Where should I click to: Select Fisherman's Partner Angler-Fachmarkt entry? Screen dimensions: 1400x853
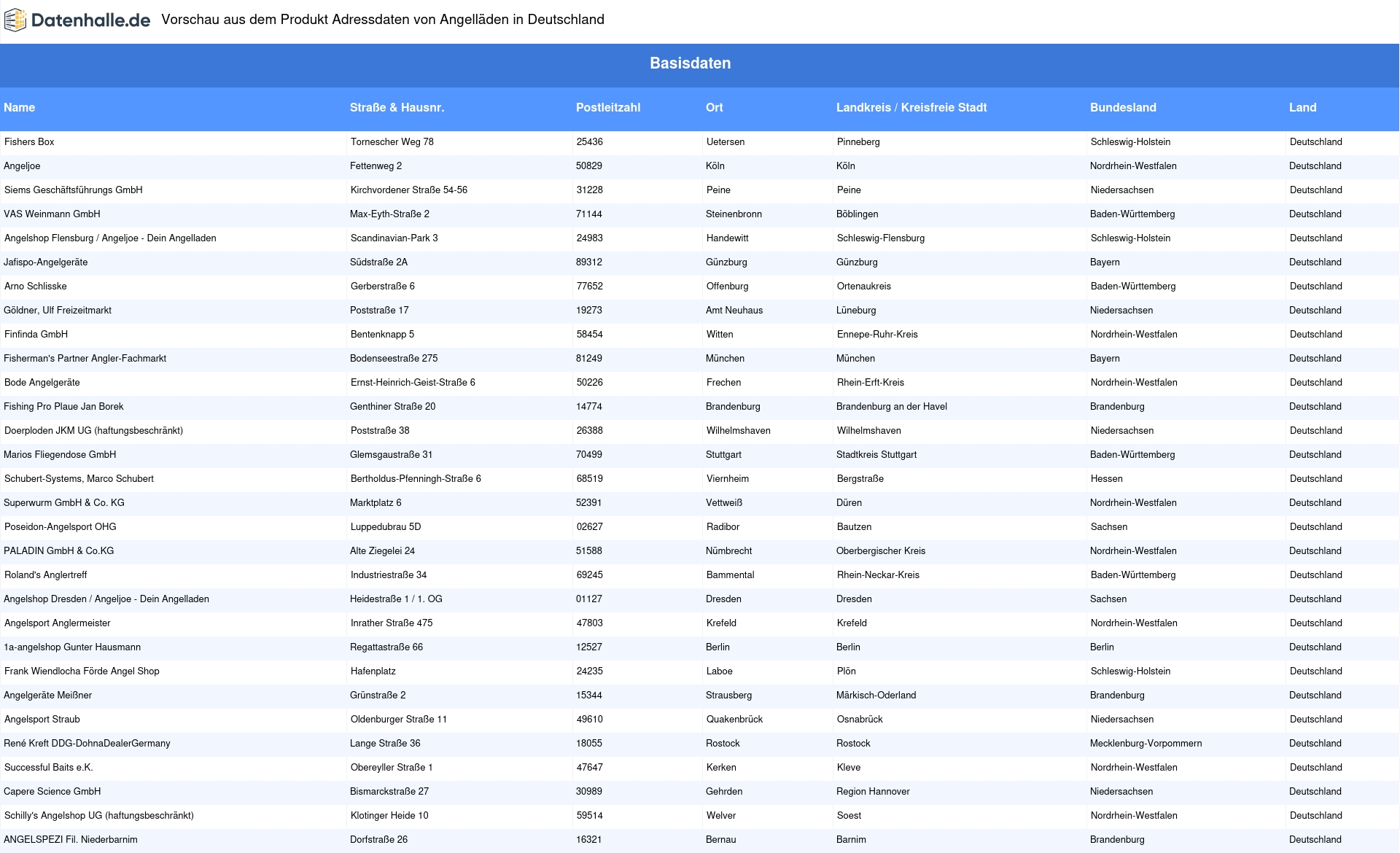(x=85, y=359)
